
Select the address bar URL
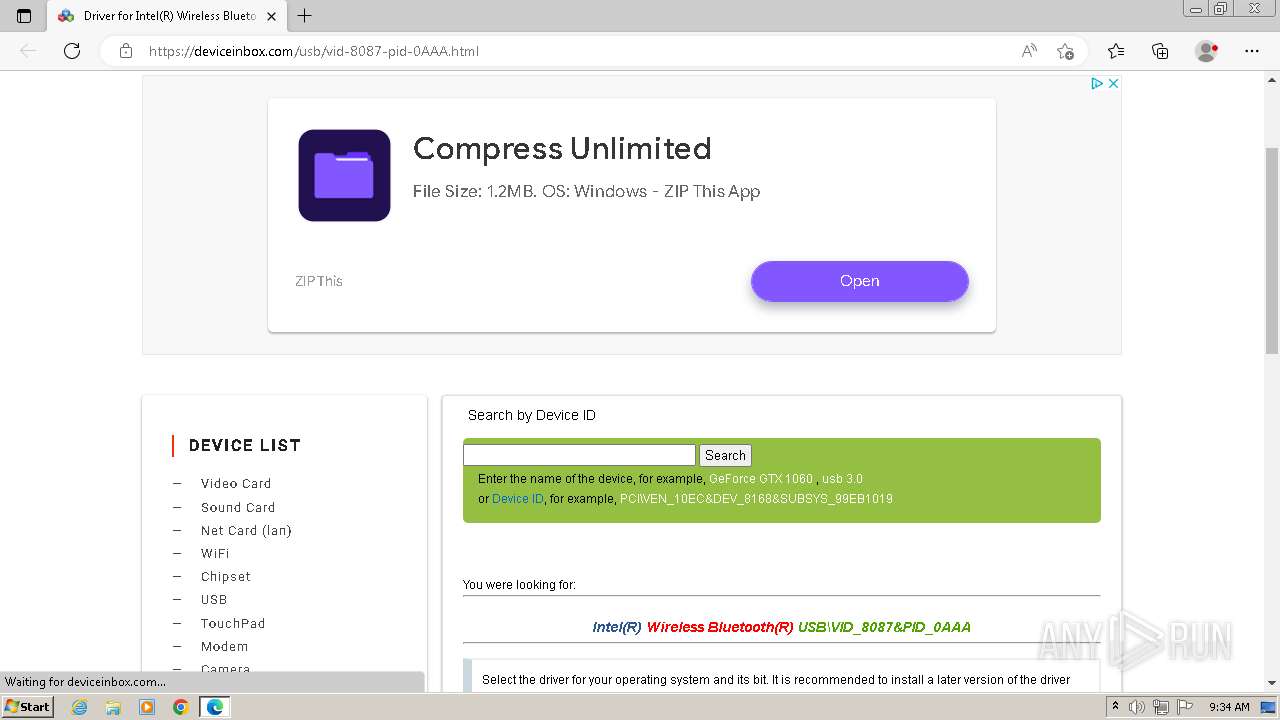[314, 51]
